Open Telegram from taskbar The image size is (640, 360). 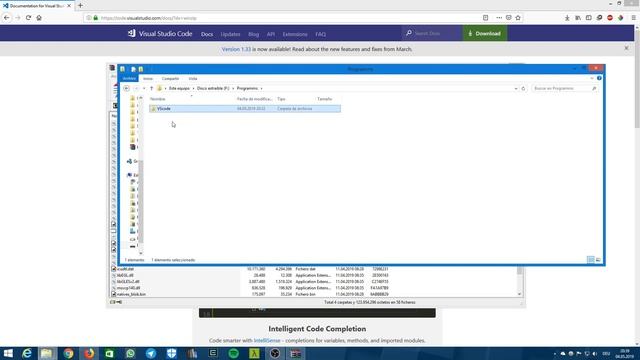(x=151, y=353)
